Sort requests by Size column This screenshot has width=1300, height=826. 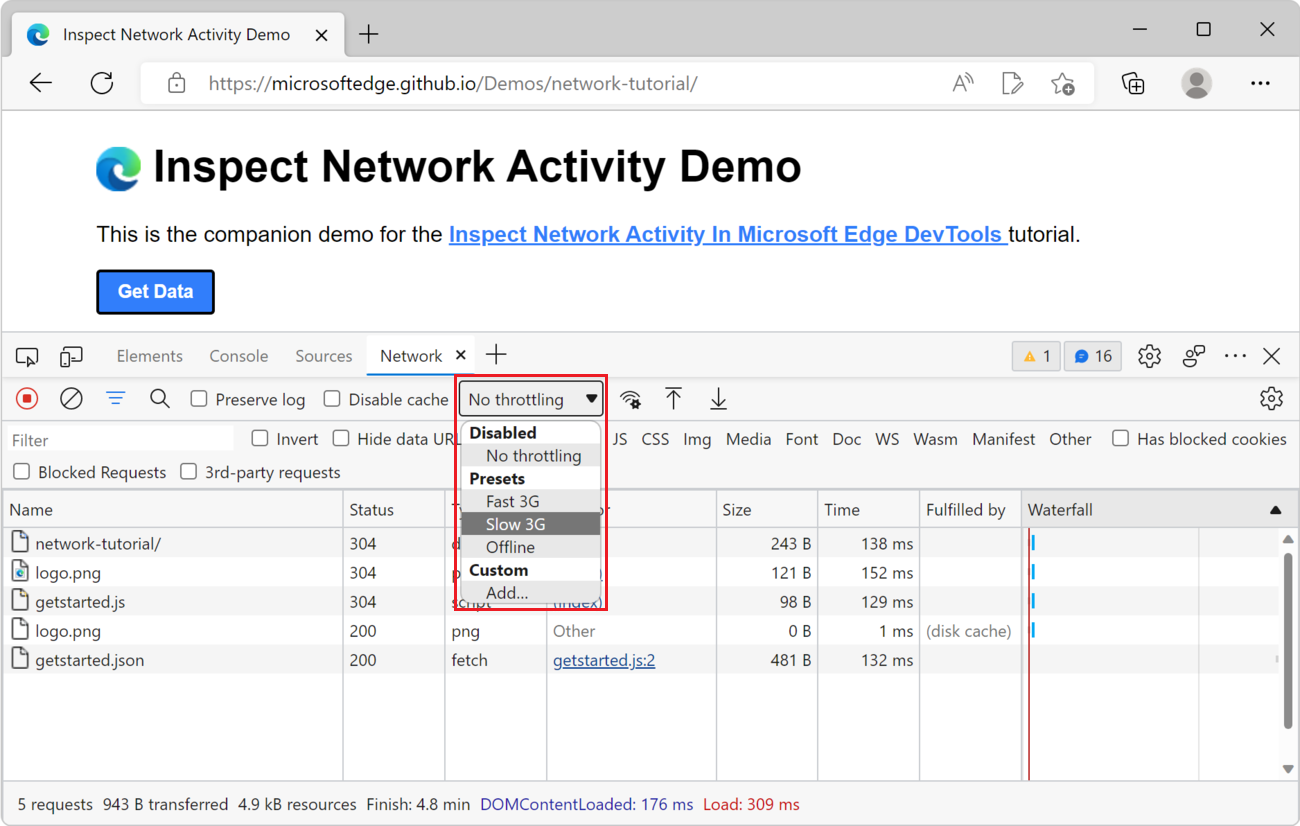[x=767, y=510]
